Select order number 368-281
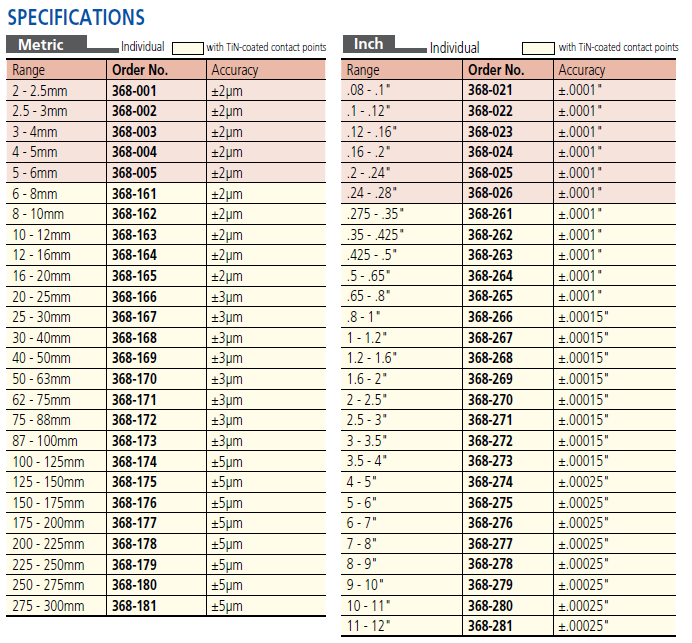692x643 pixels. coord(490,626)
